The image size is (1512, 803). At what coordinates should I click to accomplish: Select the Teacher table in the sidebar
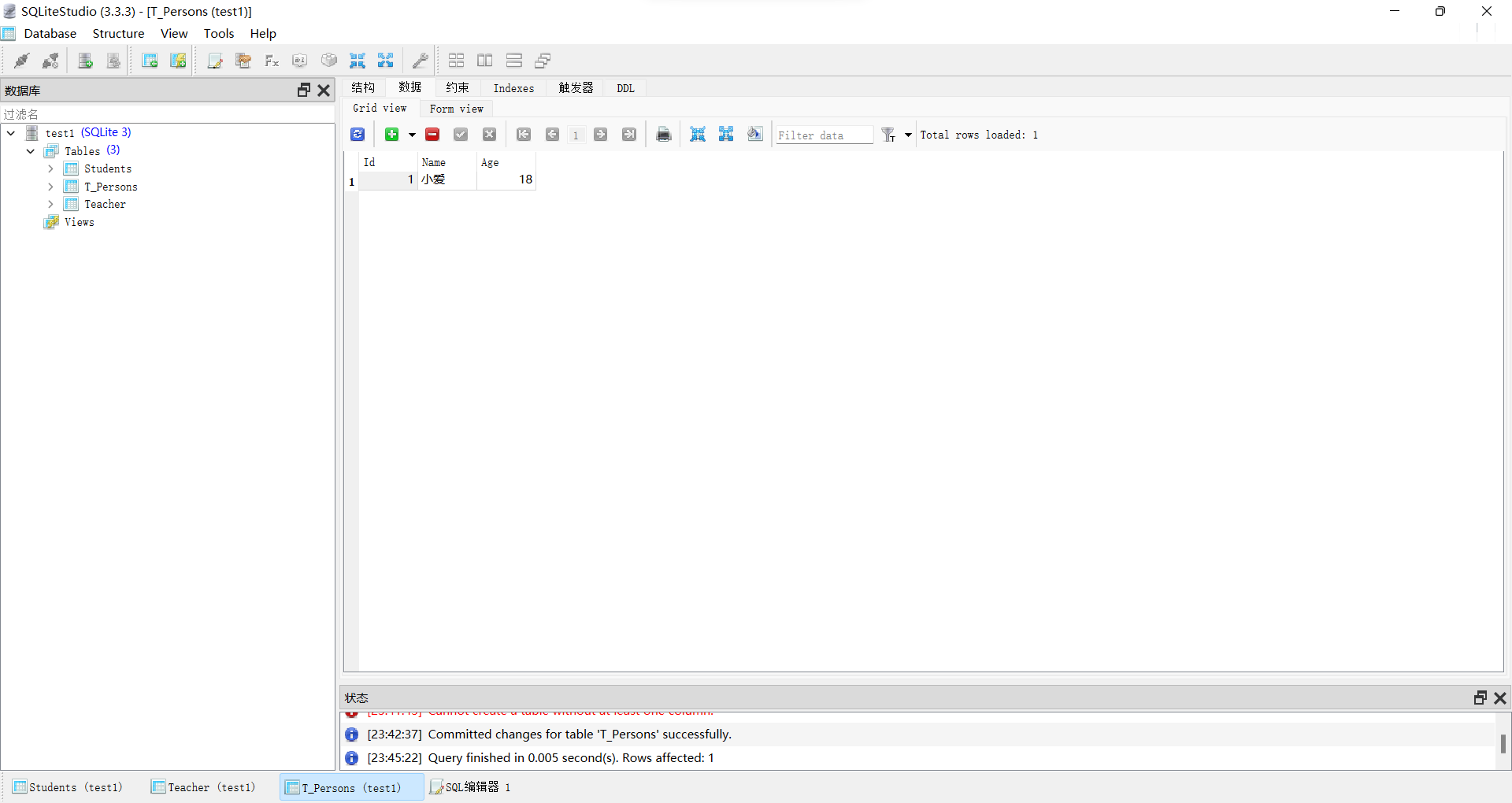(103, 204)
